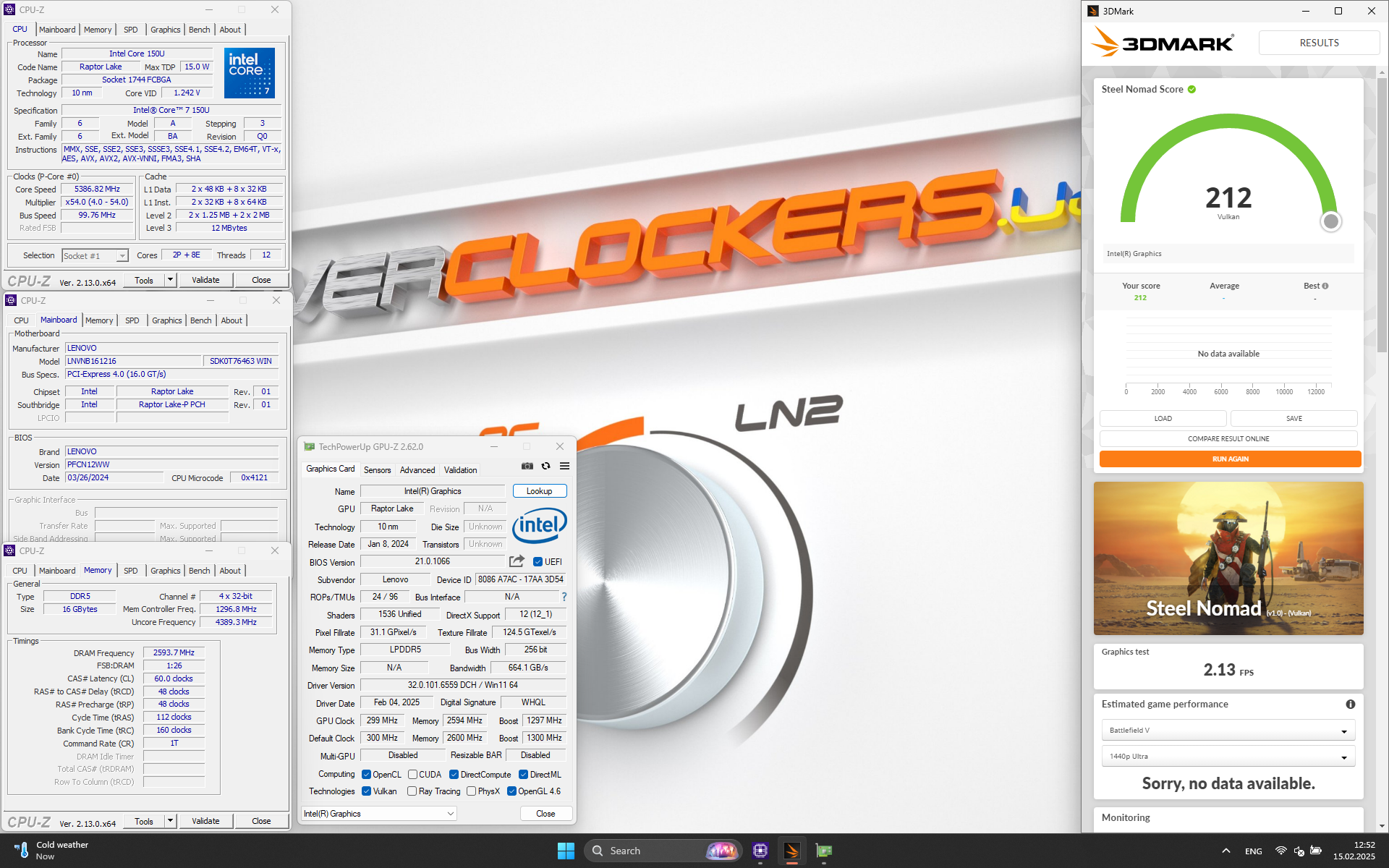Toggle the OpenCL checkbox

[366, 775]
